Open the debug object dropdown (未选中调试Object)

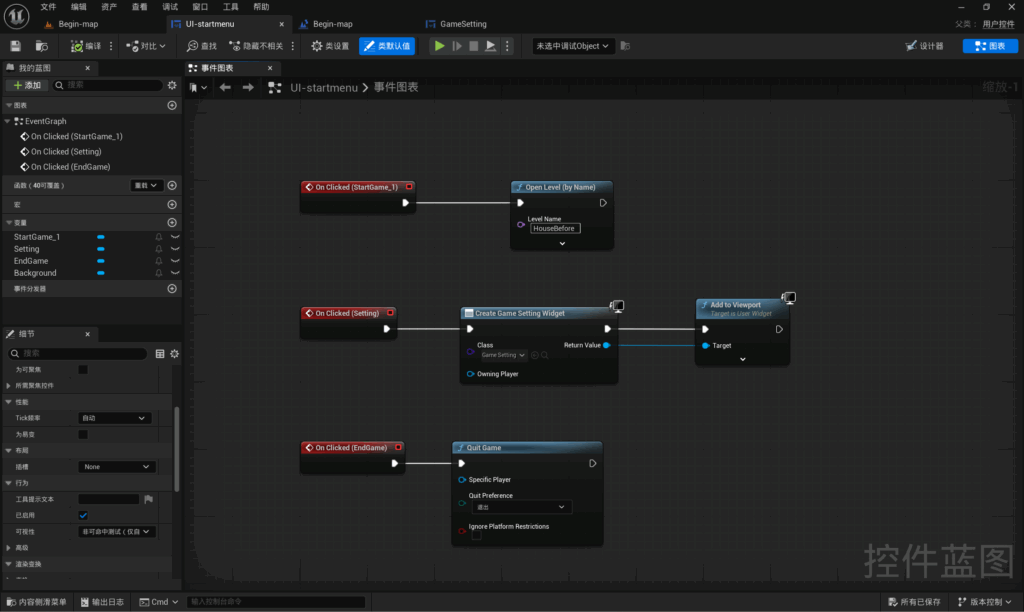[572, 46]
